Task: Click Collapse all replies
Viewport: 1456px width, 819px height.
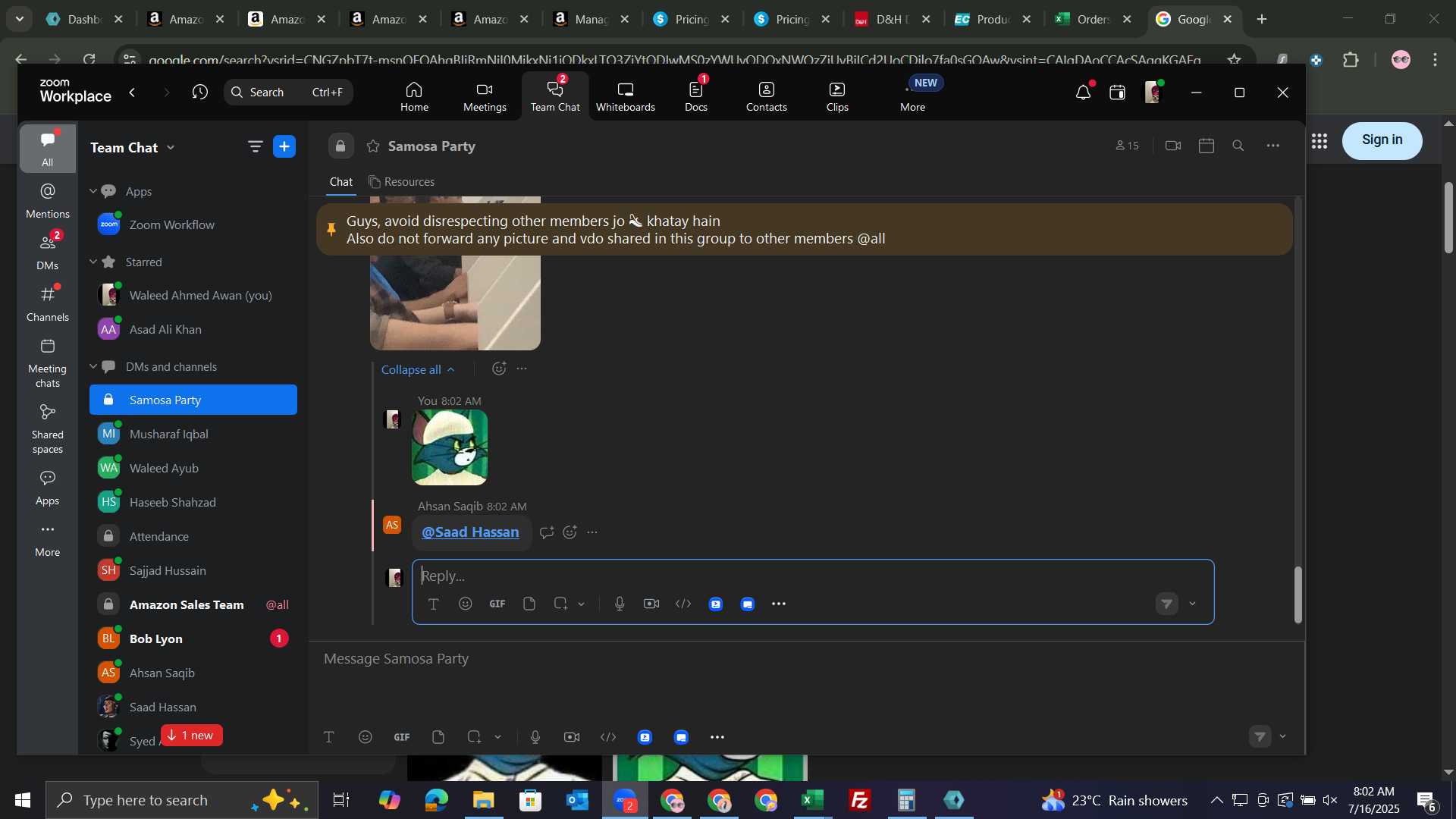Action: coord(418,369)
